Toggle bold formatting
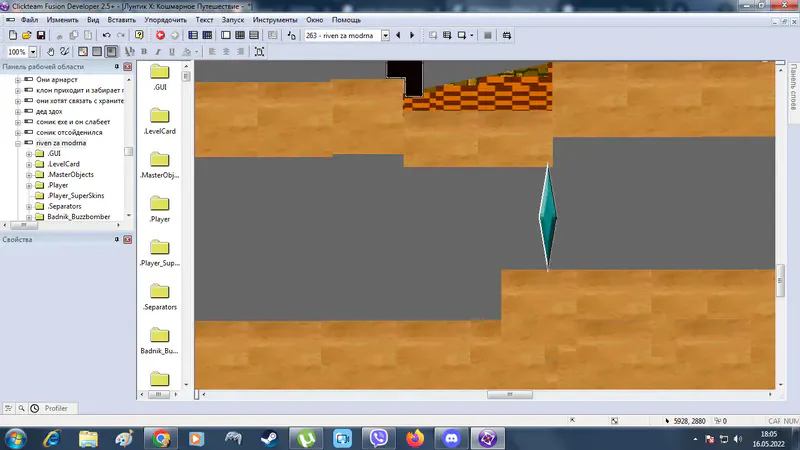Viewport: 800px width, 450px height. pyautogui.click(x=144, y=52)
